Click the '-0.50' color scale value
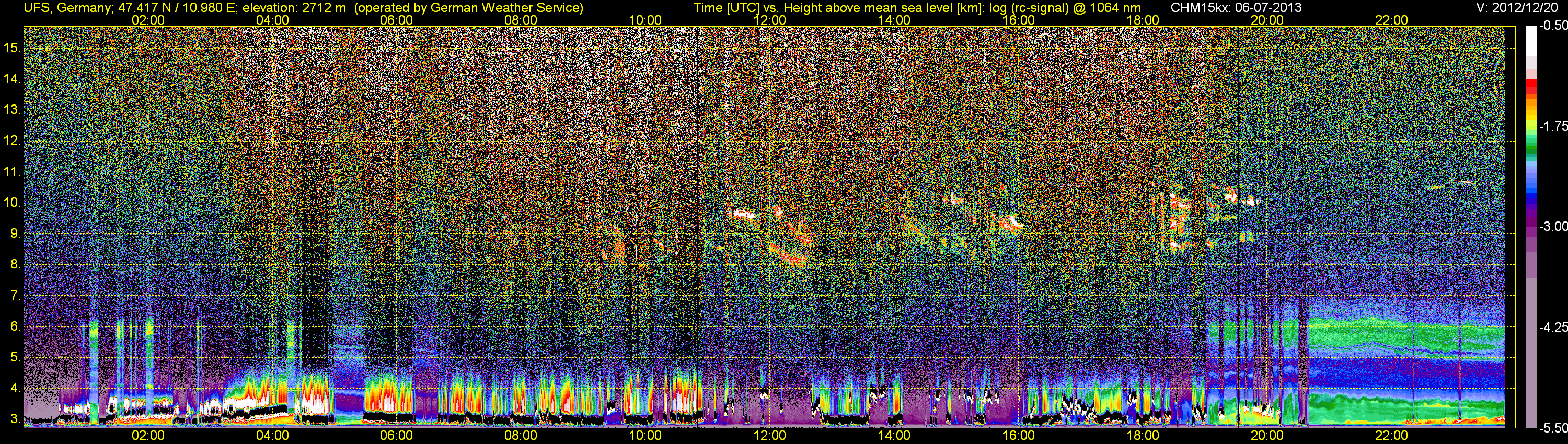 click(1553, 26)
